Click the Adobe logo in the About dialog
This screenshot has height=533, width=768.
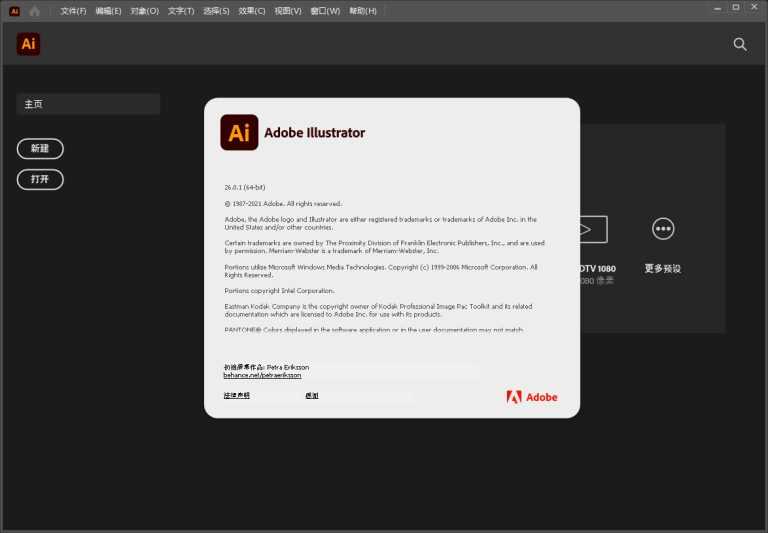coord(532,397)
